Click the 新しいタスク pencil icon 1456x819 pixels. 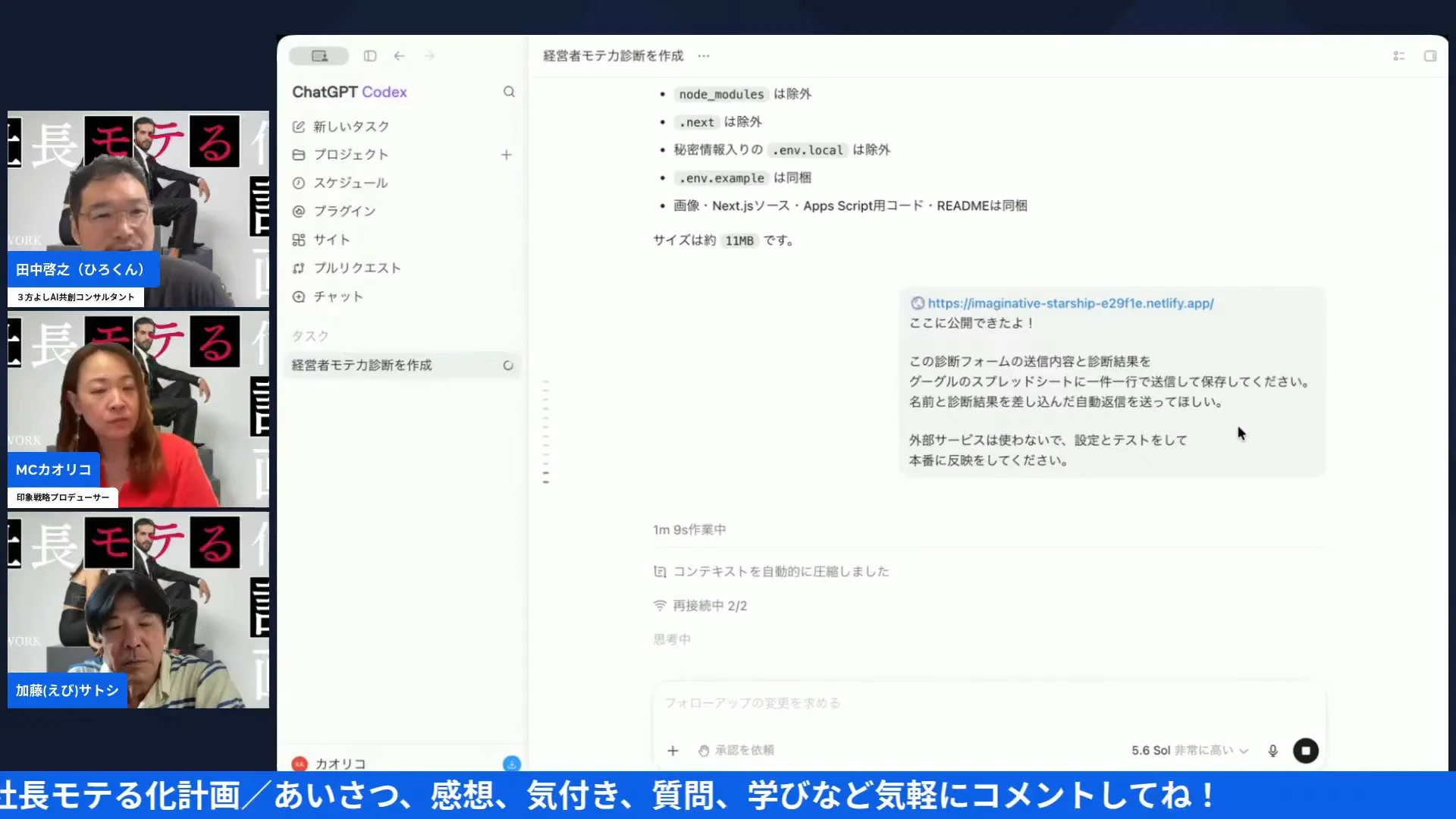[299, 127]
